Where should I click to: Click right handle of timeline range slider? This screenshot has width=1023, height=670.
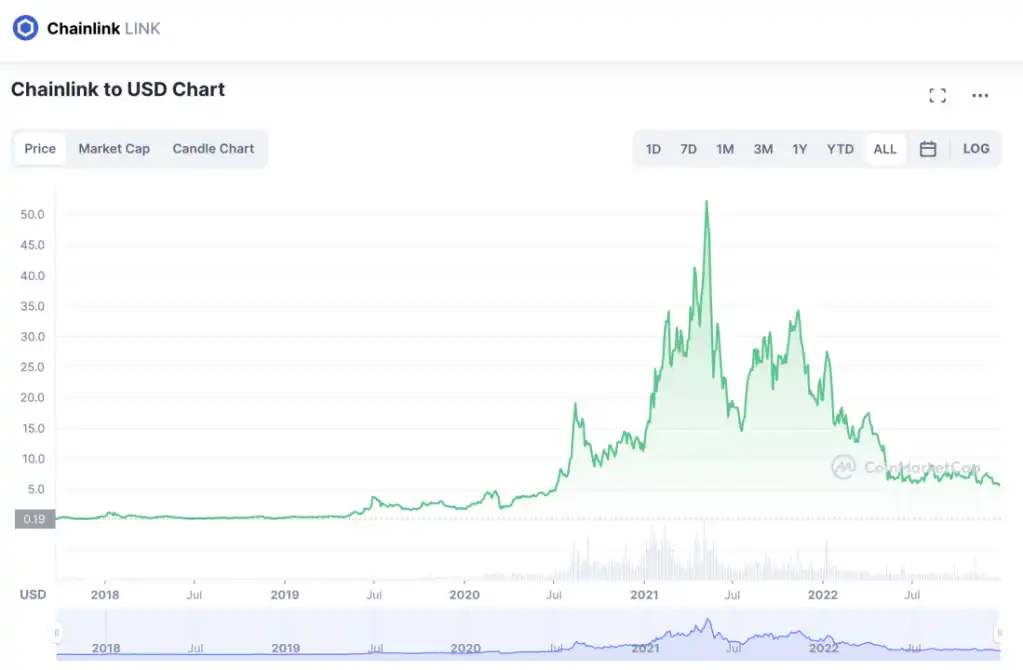[999, 633]
